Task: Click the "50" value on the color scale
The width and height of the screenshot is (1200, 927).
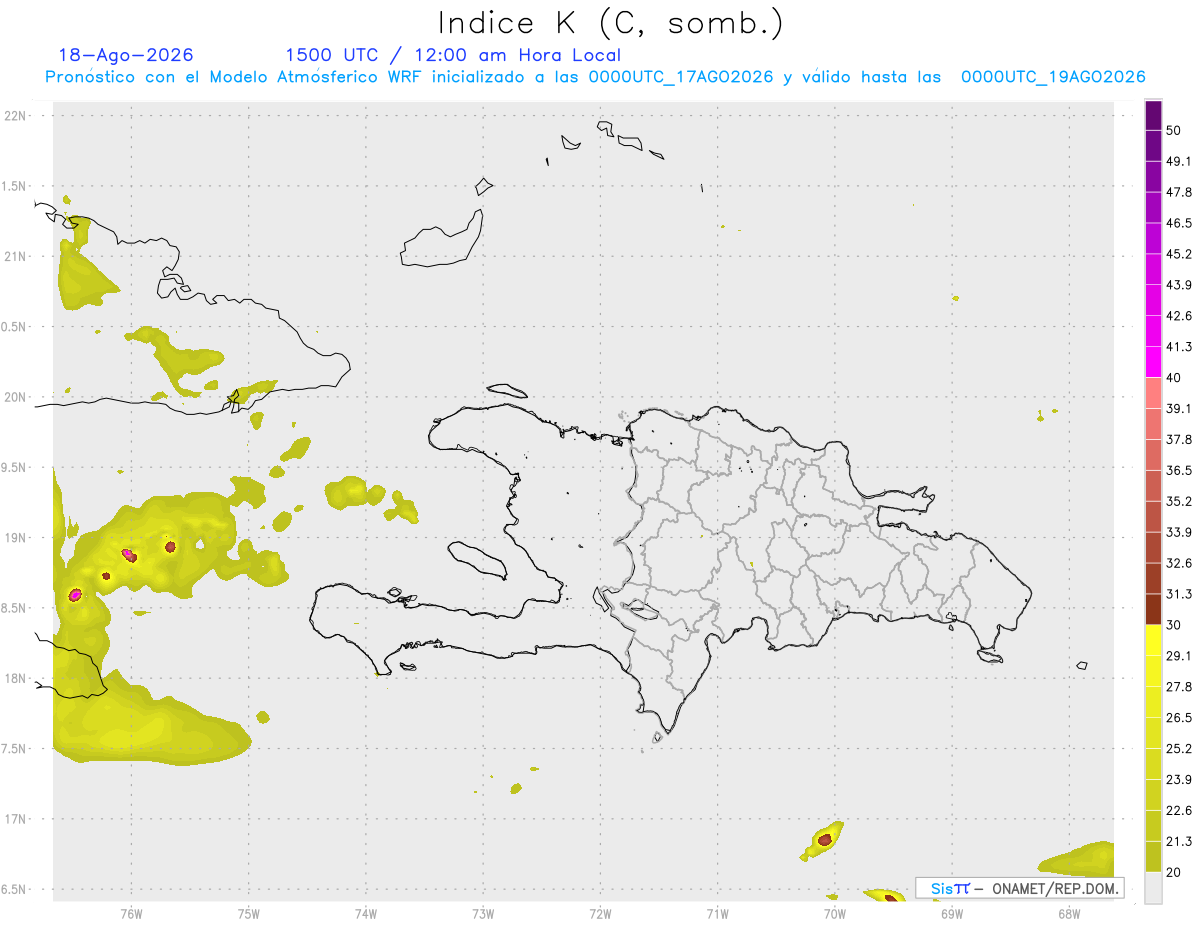Action: pyautogui.click(x=1174, y=131)
